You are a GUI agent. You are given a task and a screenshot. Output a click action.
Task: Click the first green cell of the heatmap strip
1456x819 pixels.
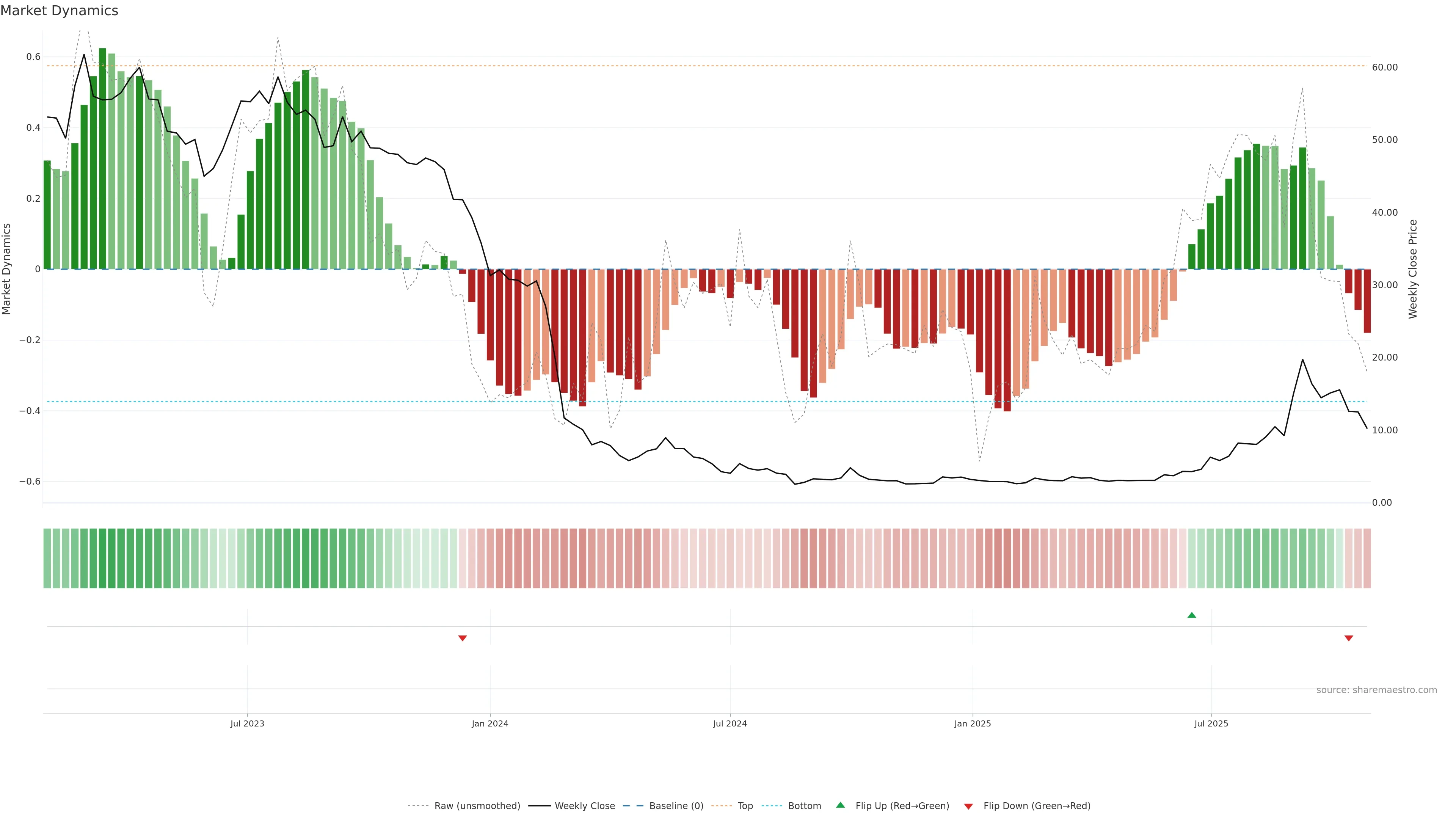(x=47, y=559)
